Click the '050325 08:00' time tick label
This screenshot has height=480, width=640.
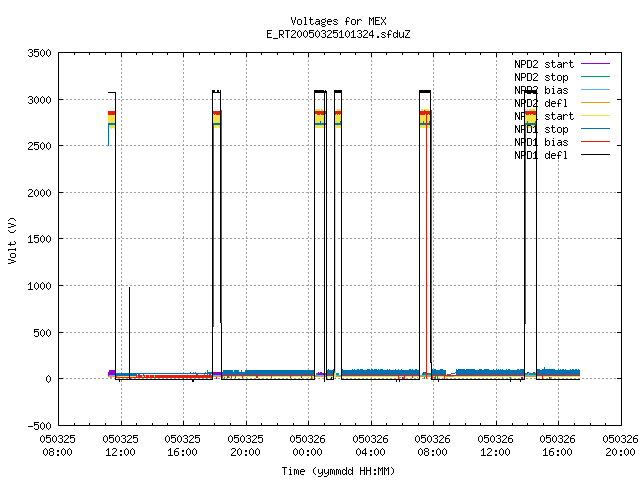tap(58, 445)
